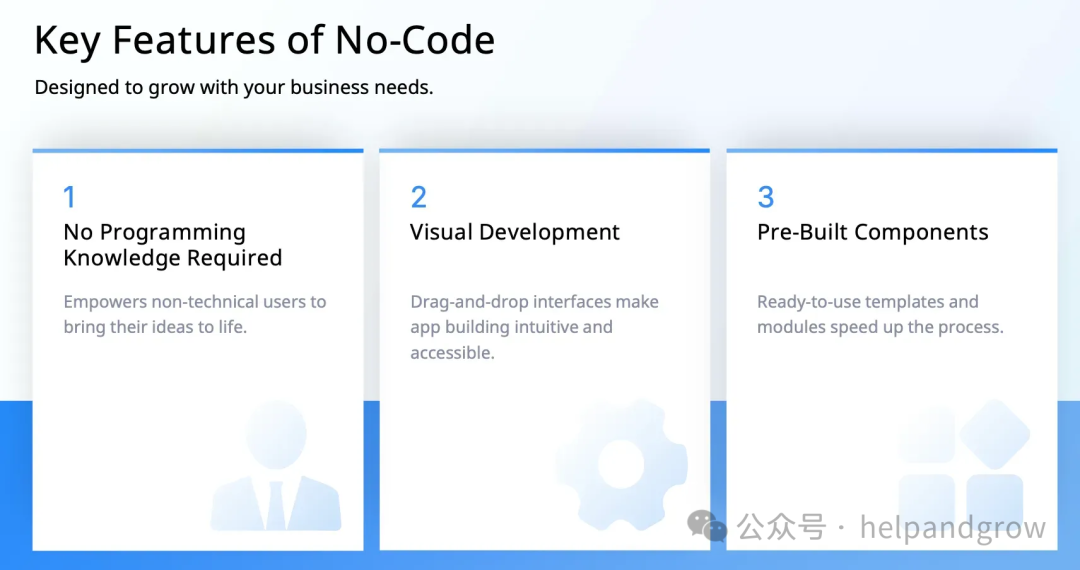This screenshot has height=570, width=1080.
Task: Click the "公众号" watermark label
Action: click(x=782, y=527)
